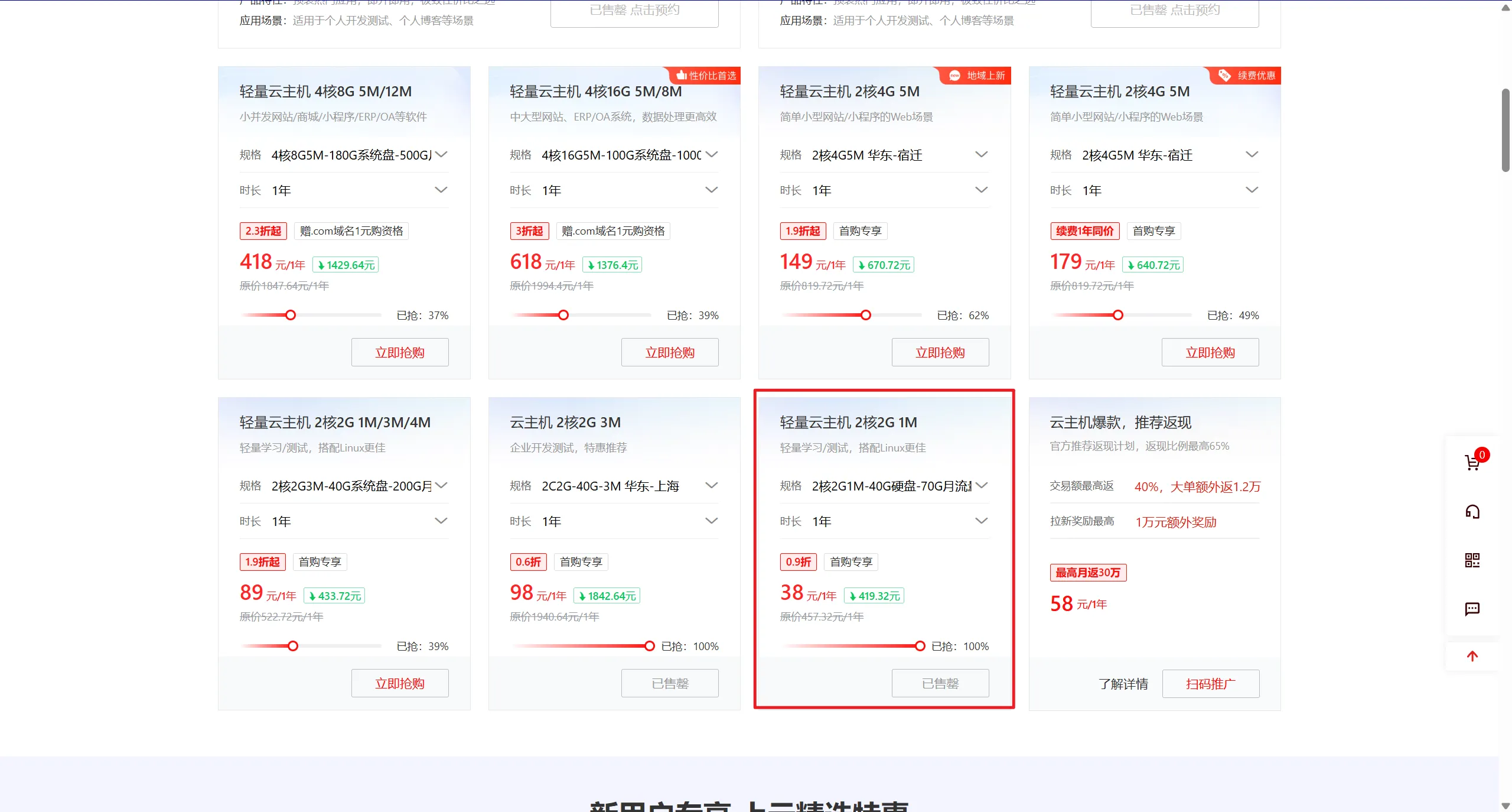This screenshot has height=812, width=1512.
Task: Click the 续费优惠 tag badge
Action: (x=1247, y=76)
